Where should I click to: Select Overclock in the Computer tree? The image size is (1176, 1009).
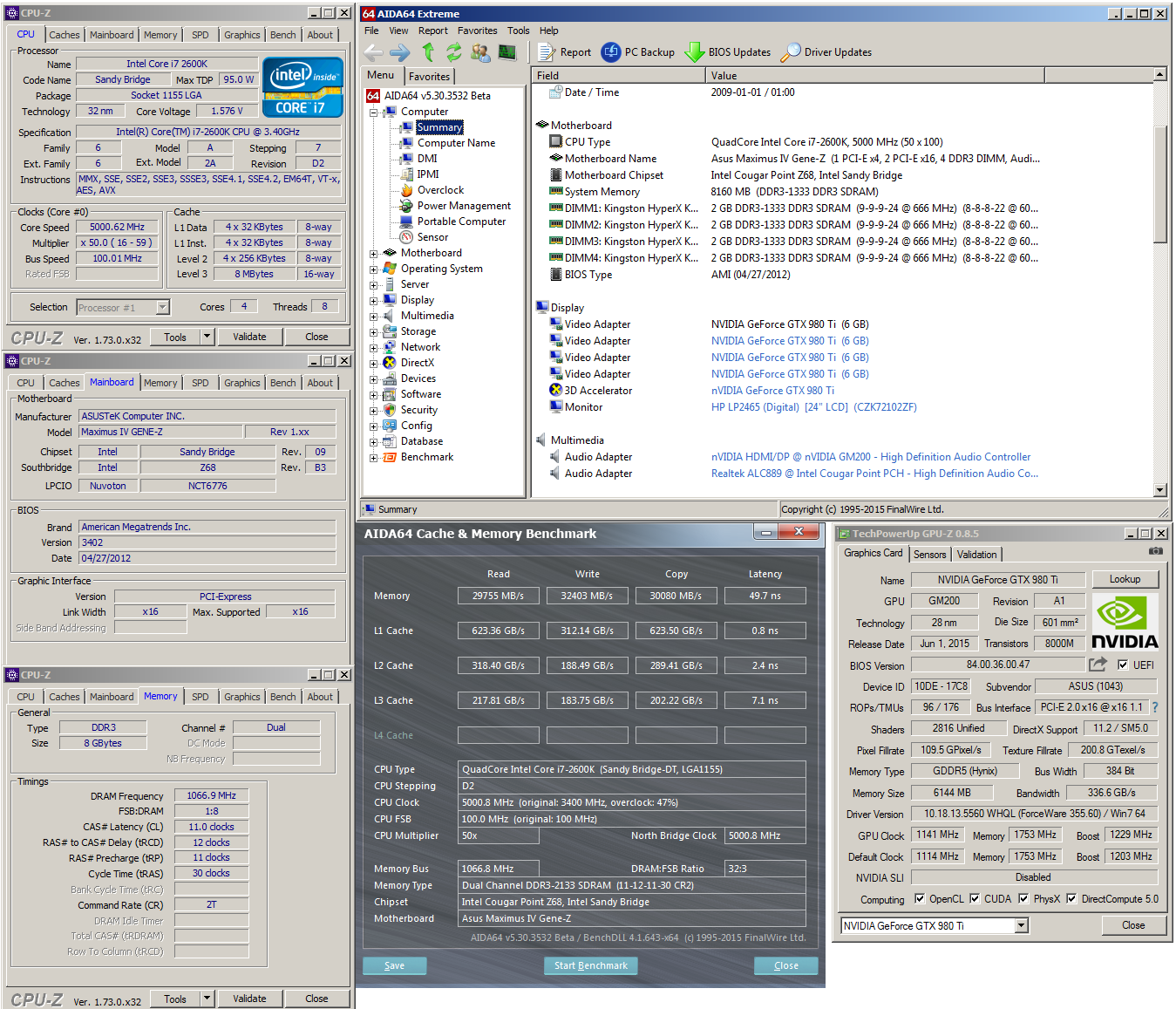(x=440, y=190)
